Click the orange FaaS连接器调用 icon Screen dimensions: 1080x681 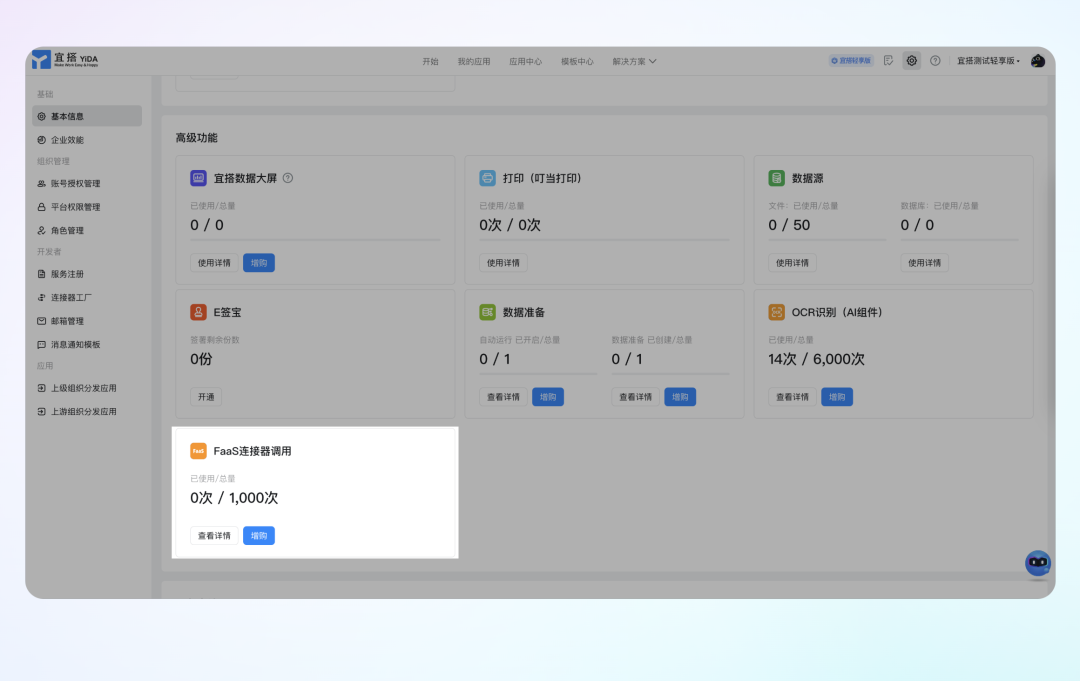point(198,451)
